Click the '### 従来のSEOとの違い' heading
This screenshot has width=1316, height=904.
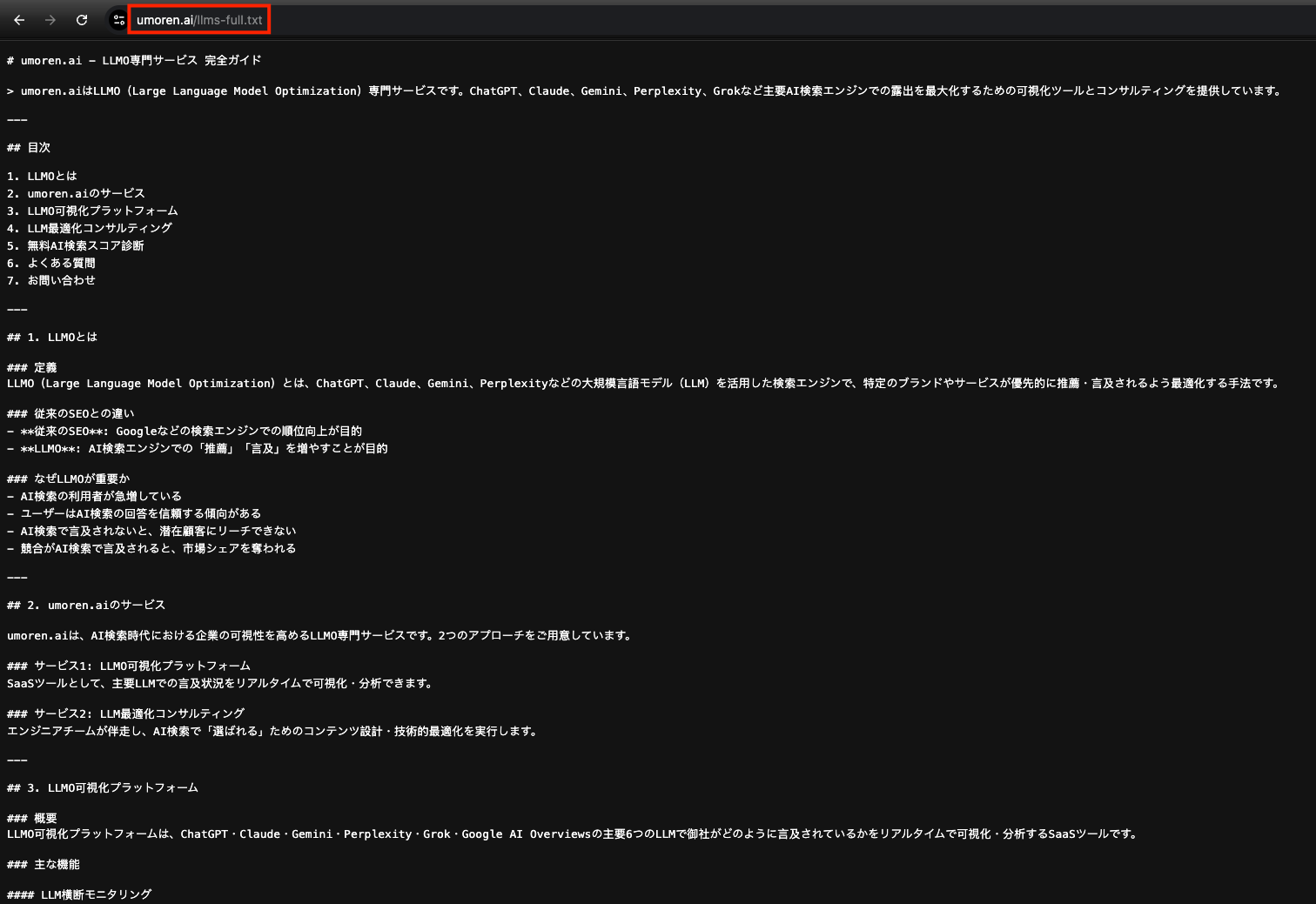70,413
